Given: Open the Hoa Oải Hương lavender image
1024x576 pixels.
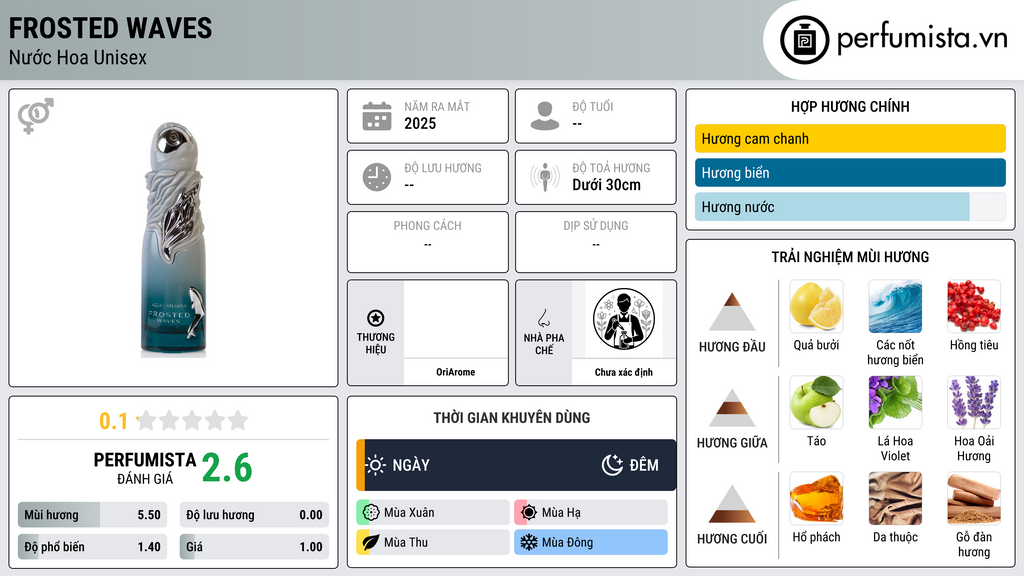Looking at the screenshot, I should point(974,402).
